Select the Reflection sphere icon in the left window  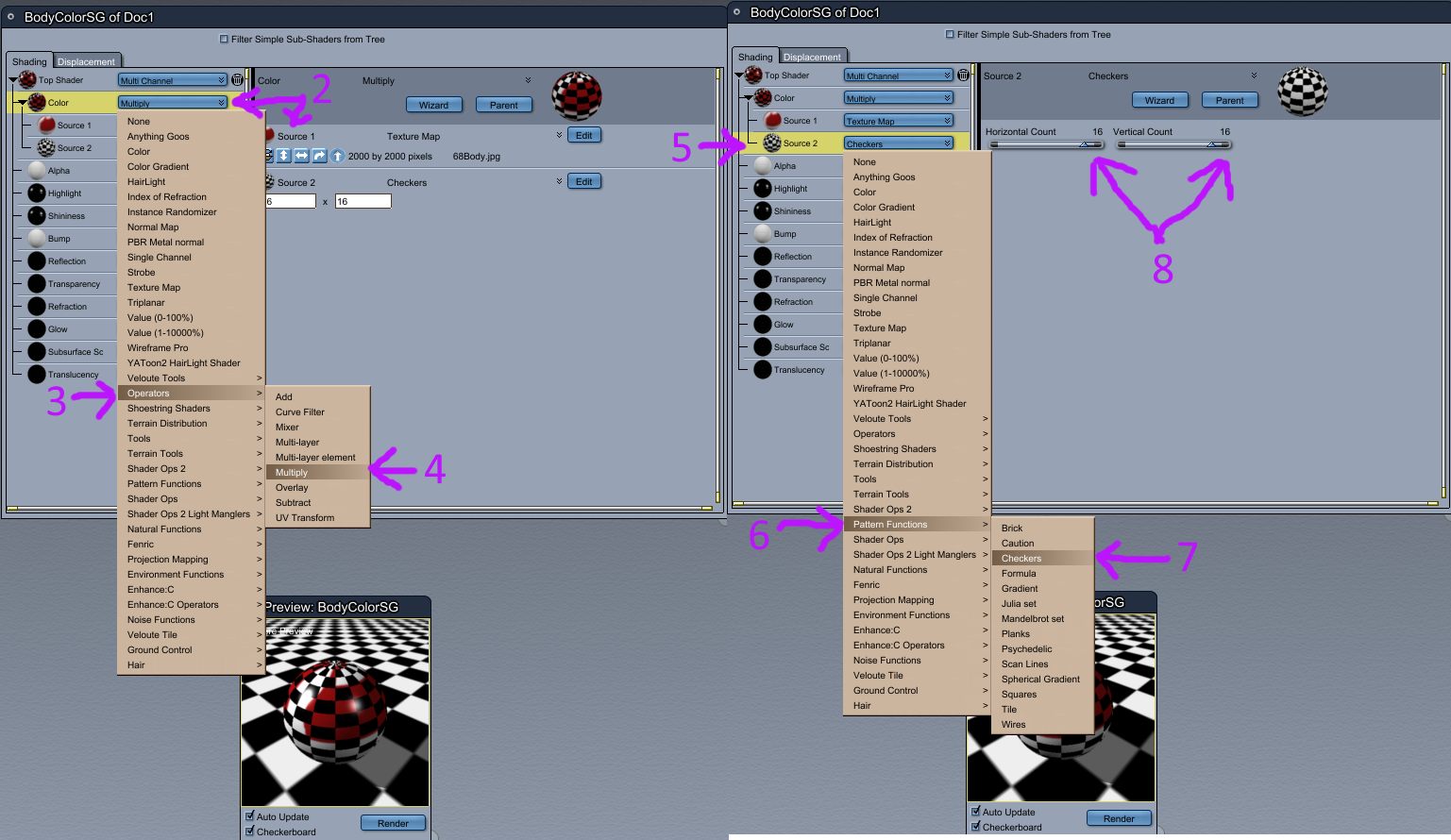point(37,261)
